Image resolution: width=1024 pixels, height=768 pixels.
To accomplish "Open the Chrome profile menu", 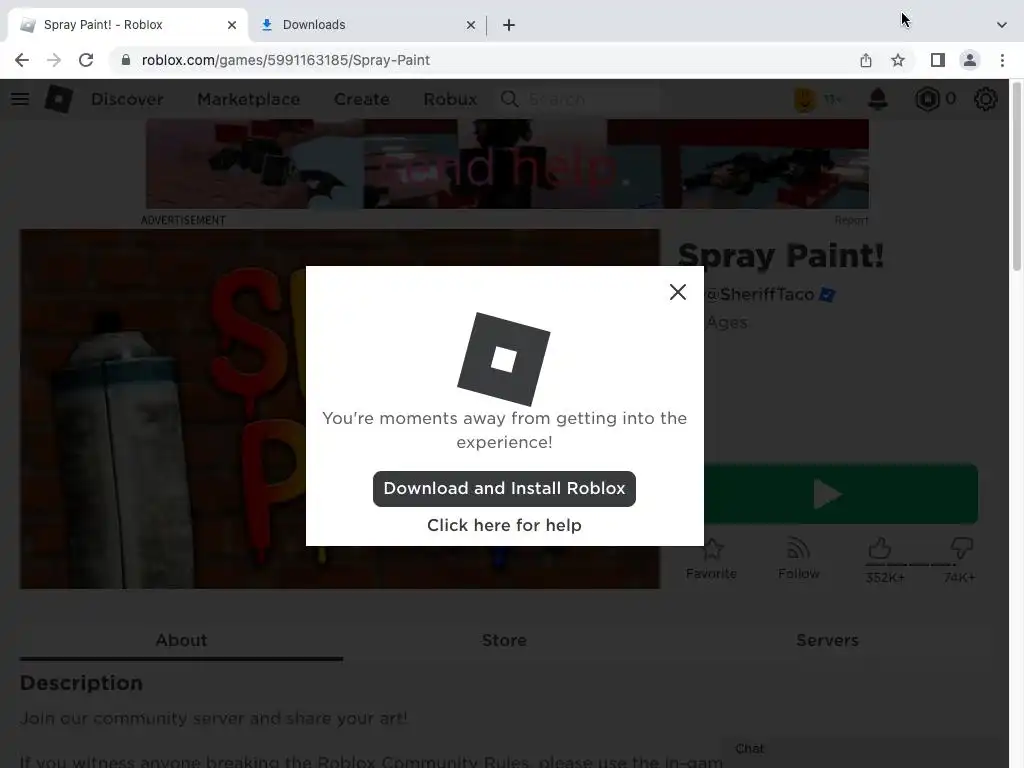I will click(970, 60).
